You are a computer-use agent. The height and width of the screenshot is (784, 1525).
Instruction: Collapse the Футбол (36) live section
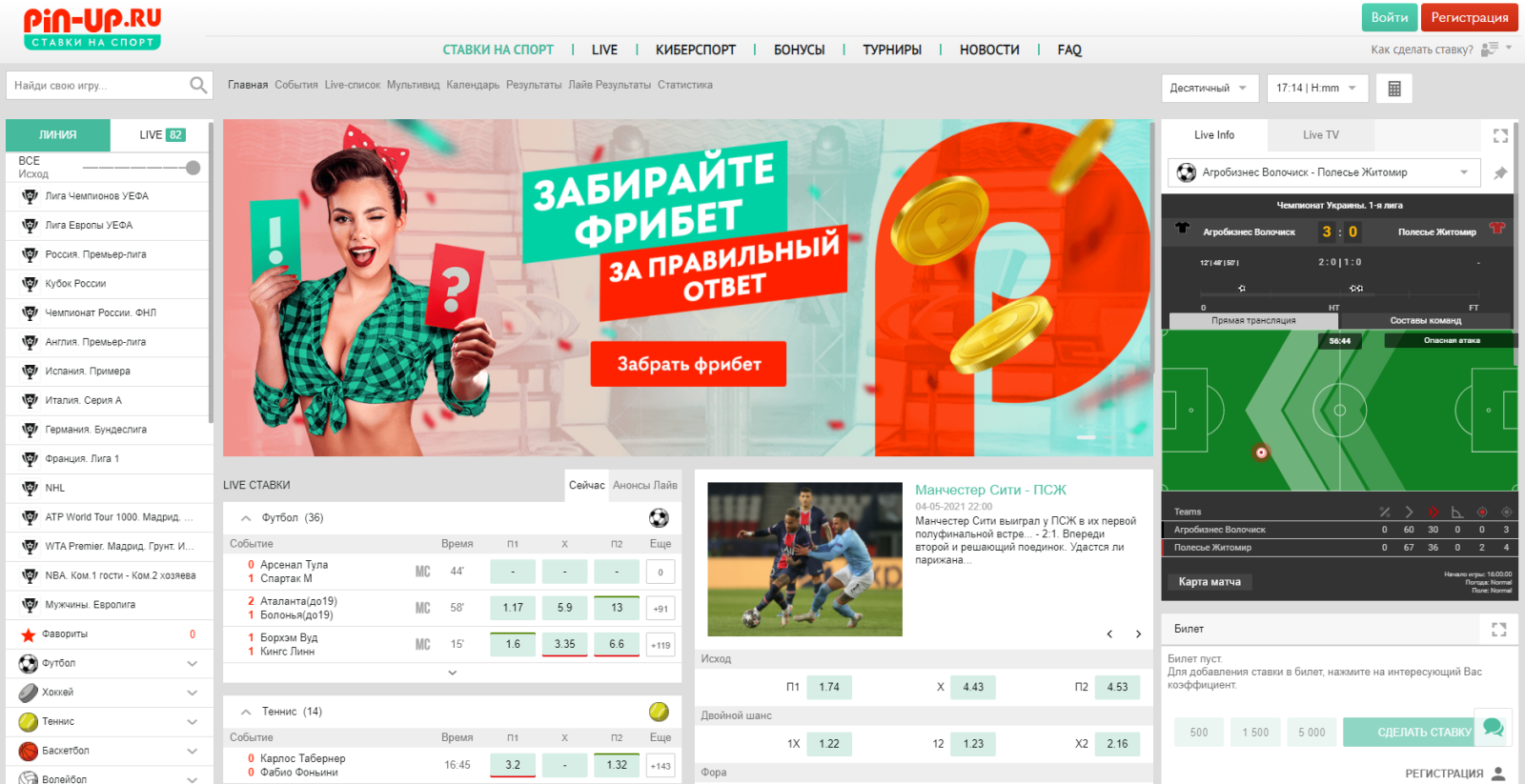[246, 518]
